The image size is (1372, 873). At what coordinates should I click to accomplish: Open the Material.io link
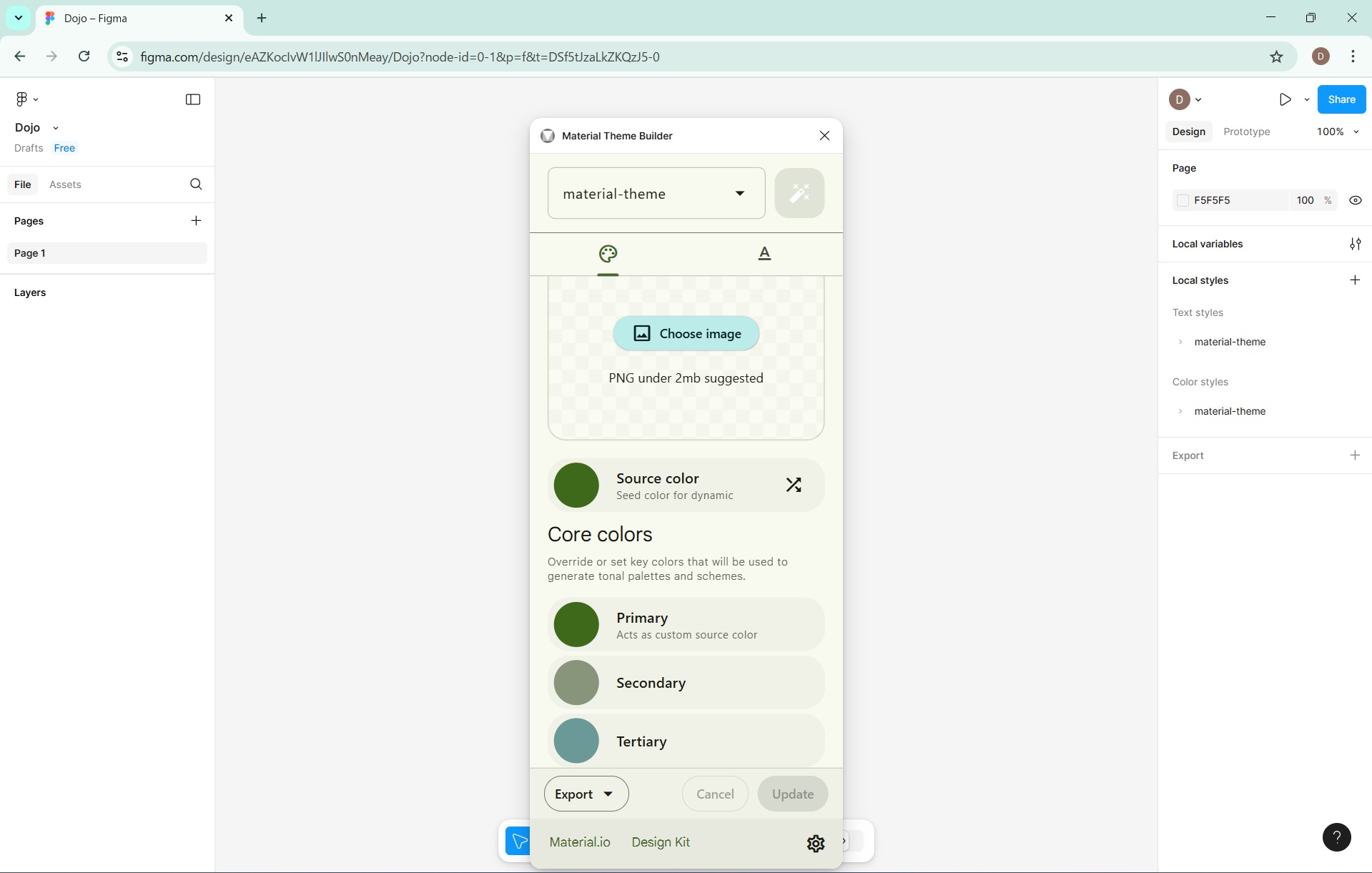(580, 842)
